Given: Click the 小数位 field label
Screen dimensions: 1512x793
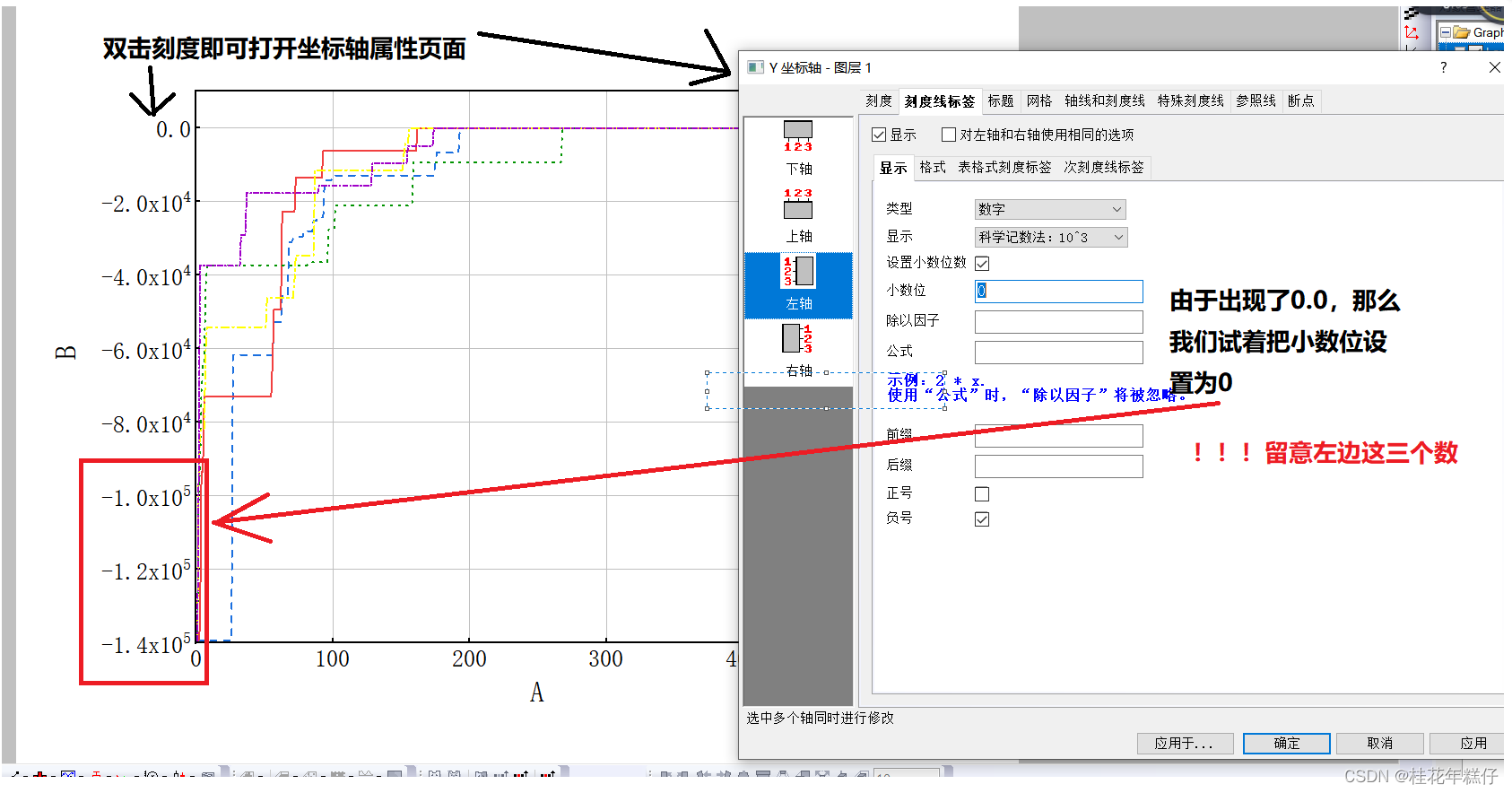Looking at the screenshot, I should point(906,291).
